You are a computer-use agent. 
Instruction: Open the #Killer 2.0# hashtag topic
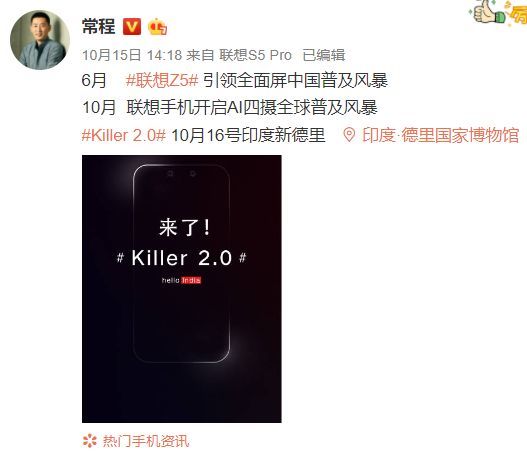pos(124,135)
